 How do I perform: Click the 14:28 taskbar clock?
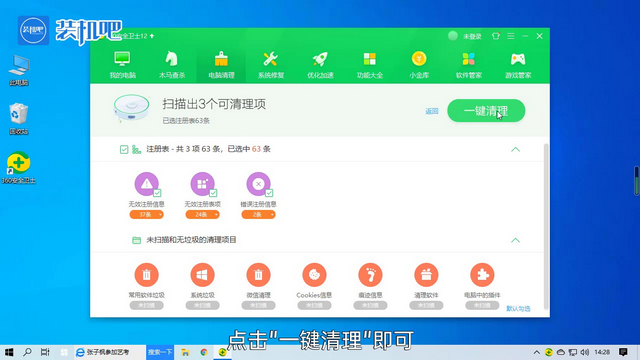coord(602,352)
